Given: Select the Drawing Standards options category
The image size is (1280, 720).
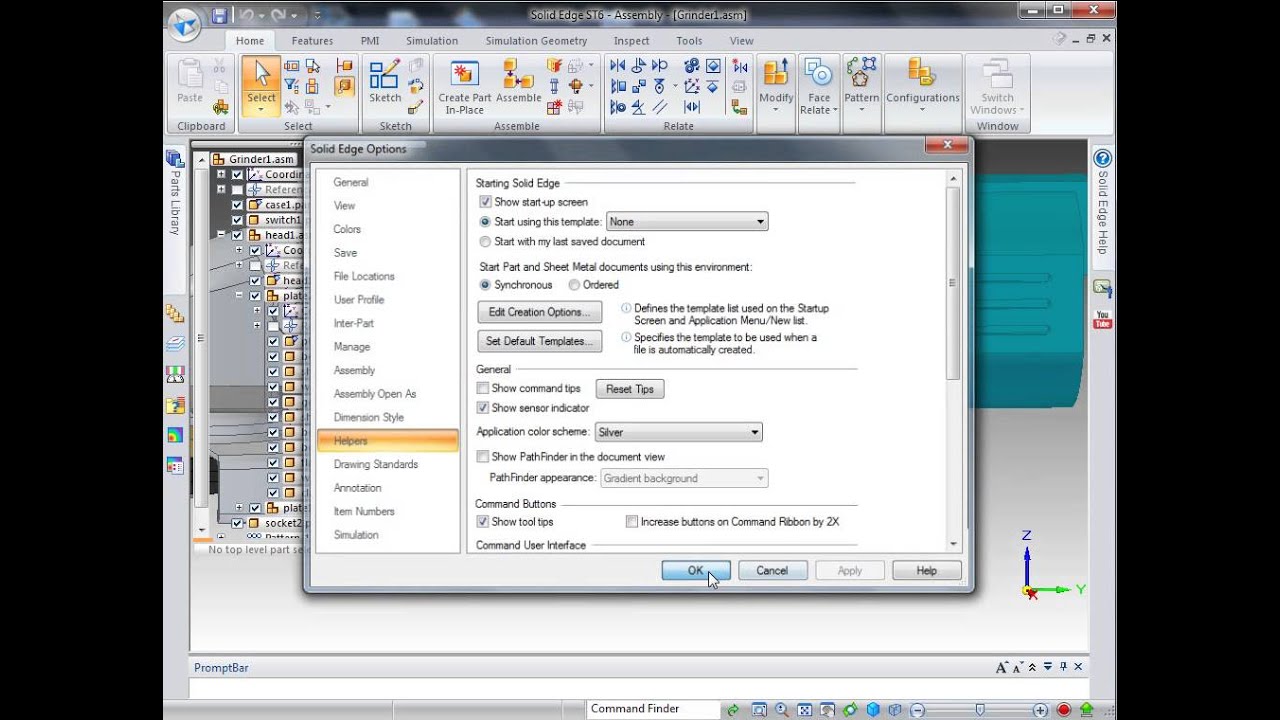Looking at the screenshot, I should click(x=376, y=464).
